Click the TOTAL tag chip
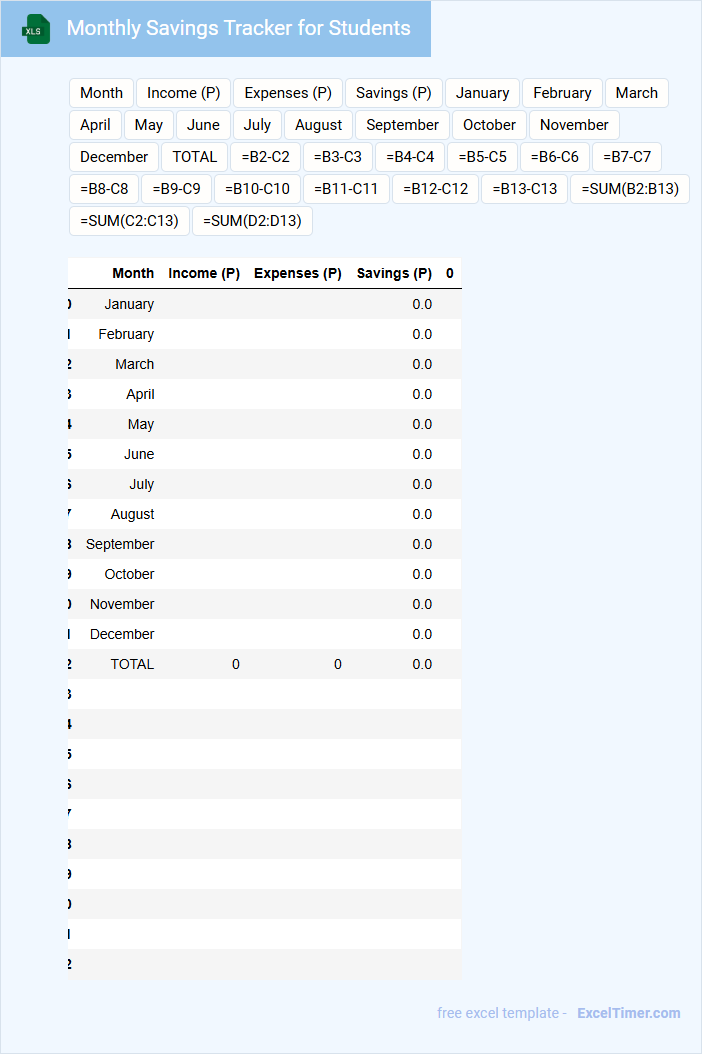 [x=194, y=157]
